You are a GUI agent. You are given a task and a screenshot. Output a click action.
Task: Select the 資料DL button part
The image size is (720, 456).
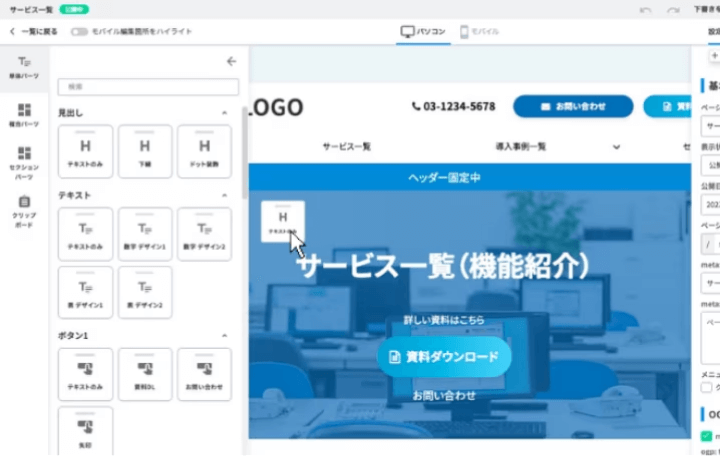tap(144, 374)
